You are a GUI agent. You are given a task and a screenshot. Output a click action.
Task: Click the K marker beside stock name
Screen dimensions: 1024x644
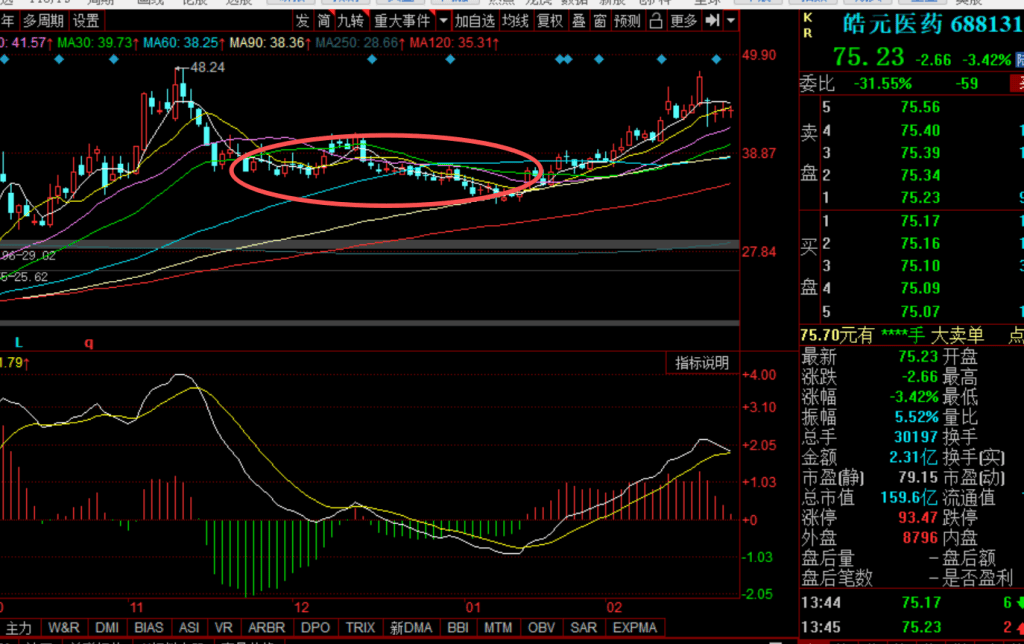[x=807, y=20]
